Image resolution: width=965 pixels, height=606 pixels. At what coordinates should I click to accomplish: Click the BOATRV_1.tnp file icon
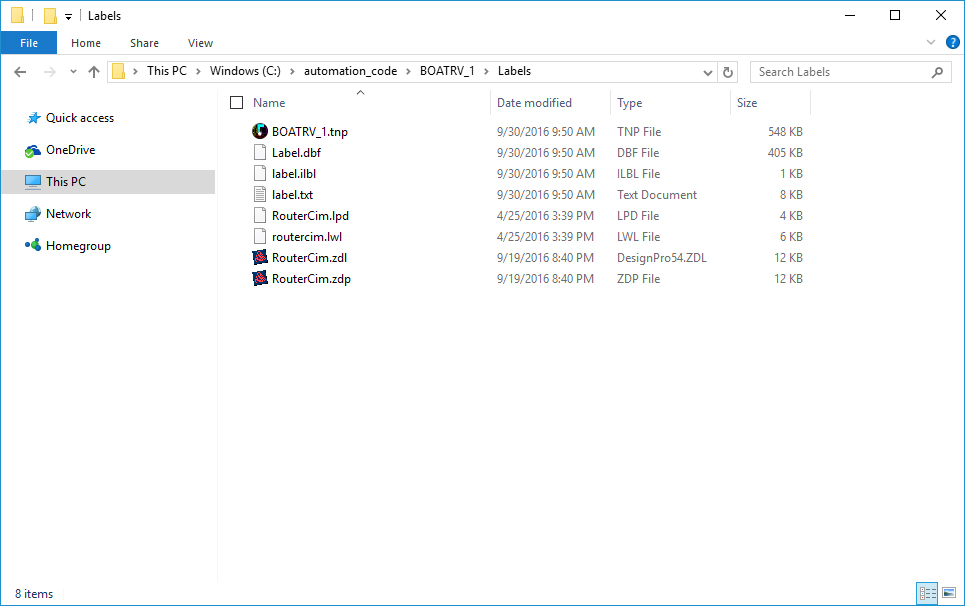click(x=261, y=131)
